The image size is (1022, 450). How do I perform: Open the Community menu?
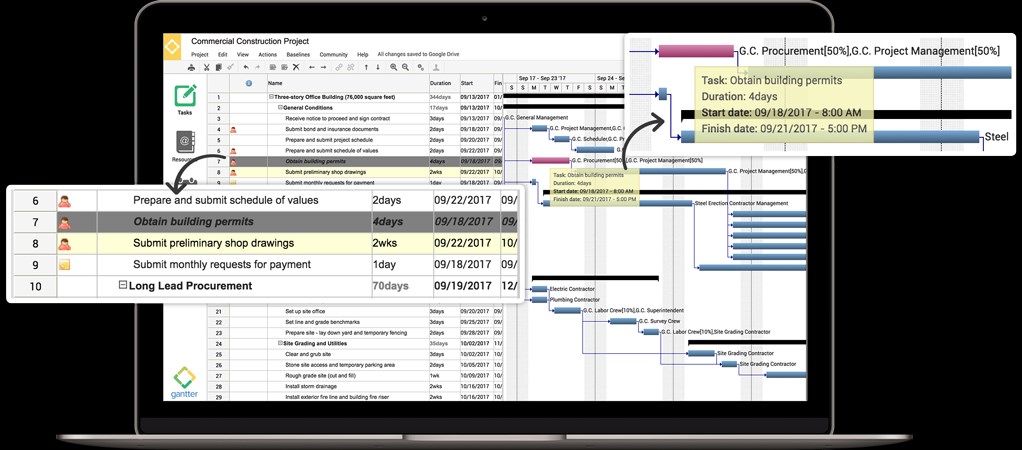(x=334, y=55)
